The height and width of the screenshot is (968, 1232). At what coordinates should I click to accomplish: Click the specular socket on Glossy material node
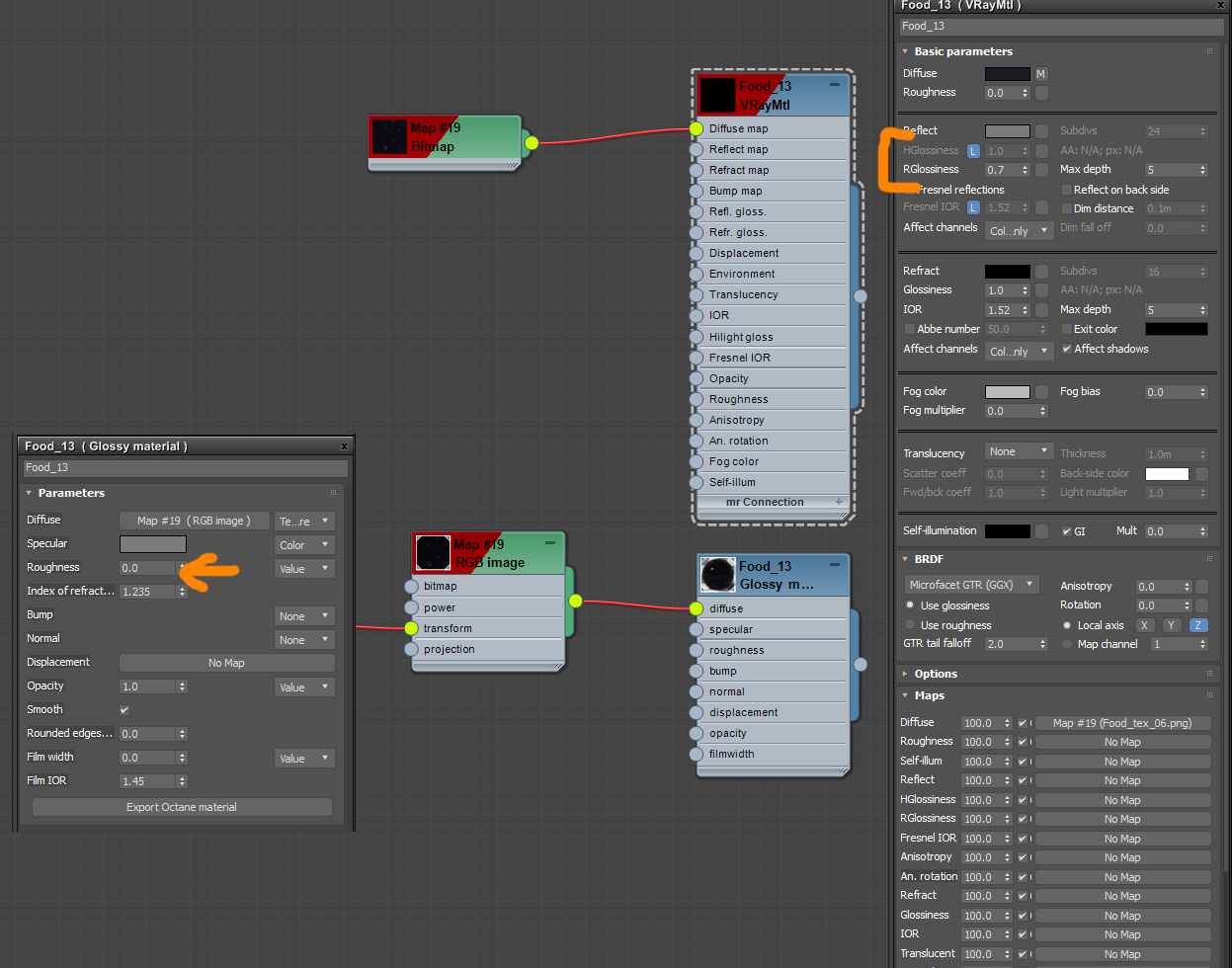click(x=697, y=629)
